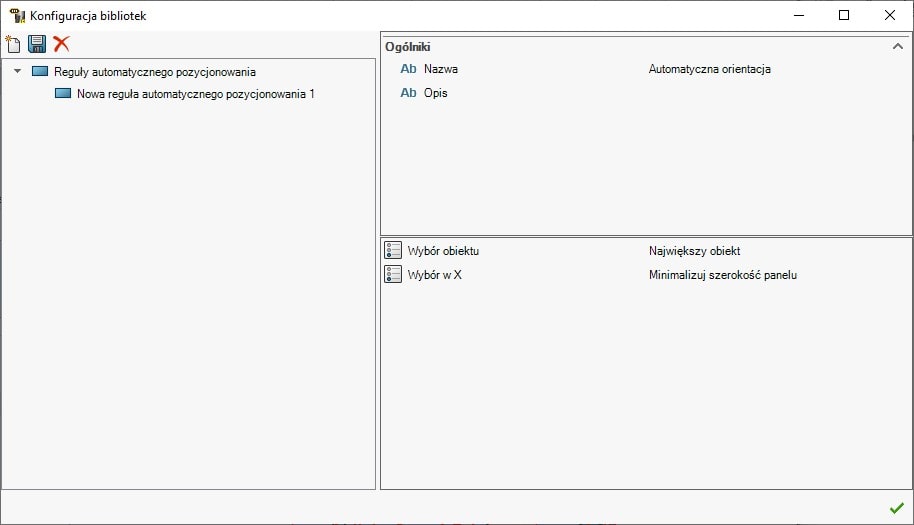Collapse the Reguły automatycznego pozycjonowania tree node

pyautogui.click(x=18, y=72)
